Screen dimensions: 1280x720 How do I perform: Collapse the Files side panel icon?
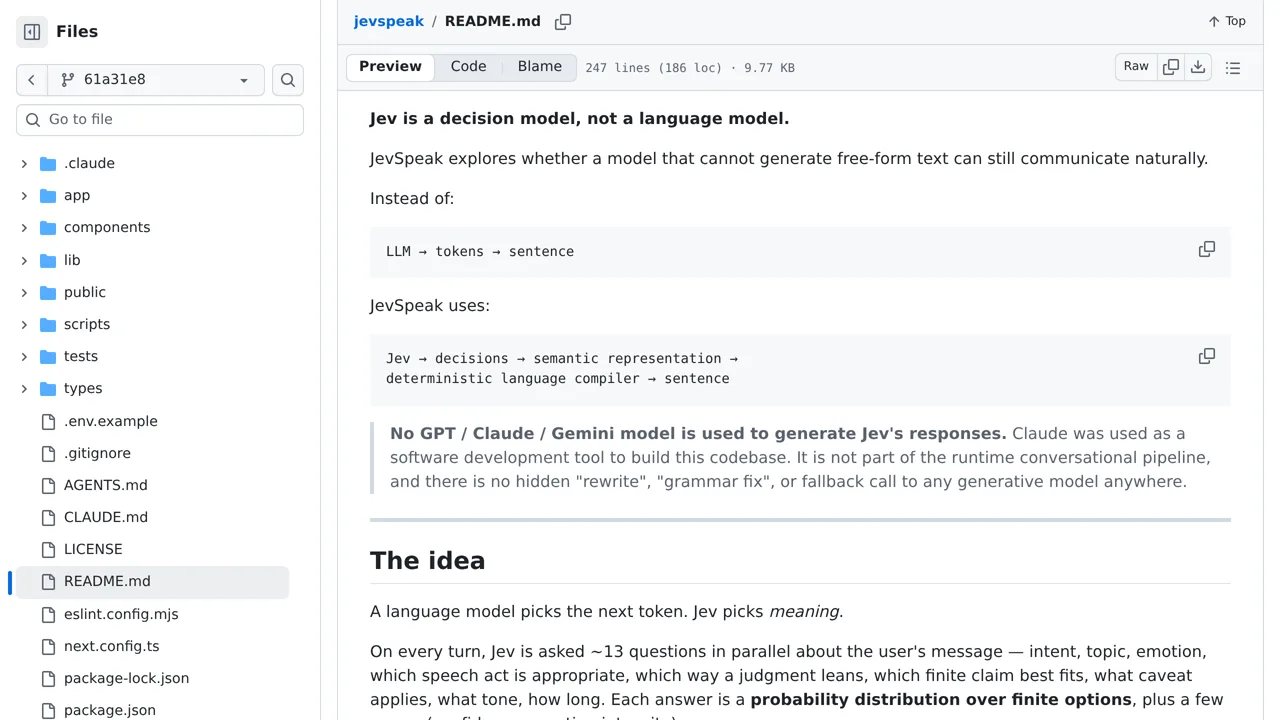click(32, 32)
